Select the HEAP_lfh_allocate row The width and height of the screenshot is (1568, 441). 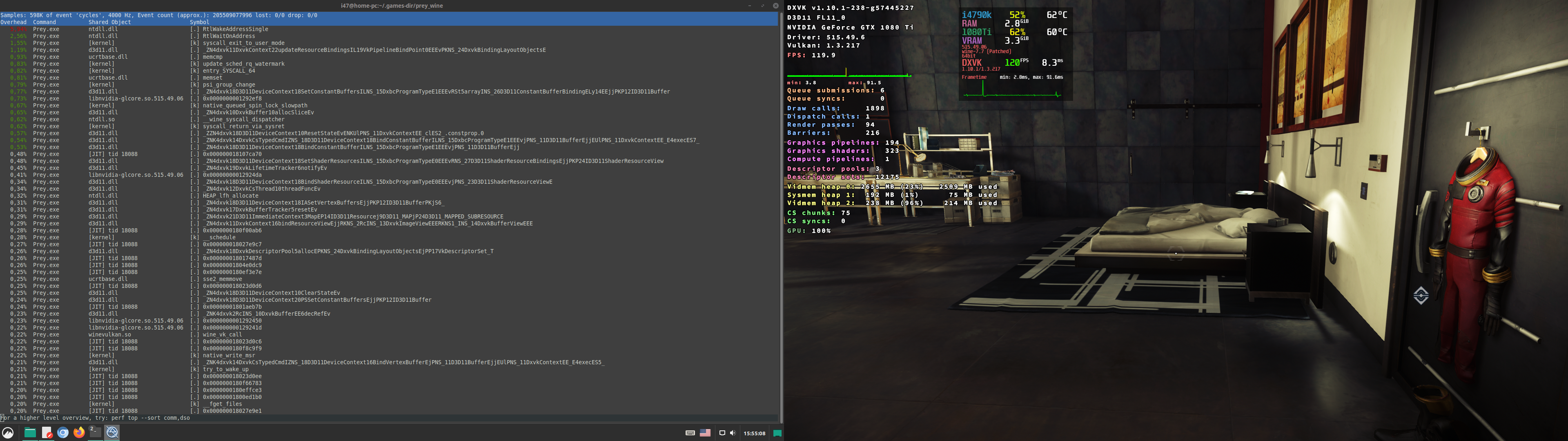click(390, 196)
